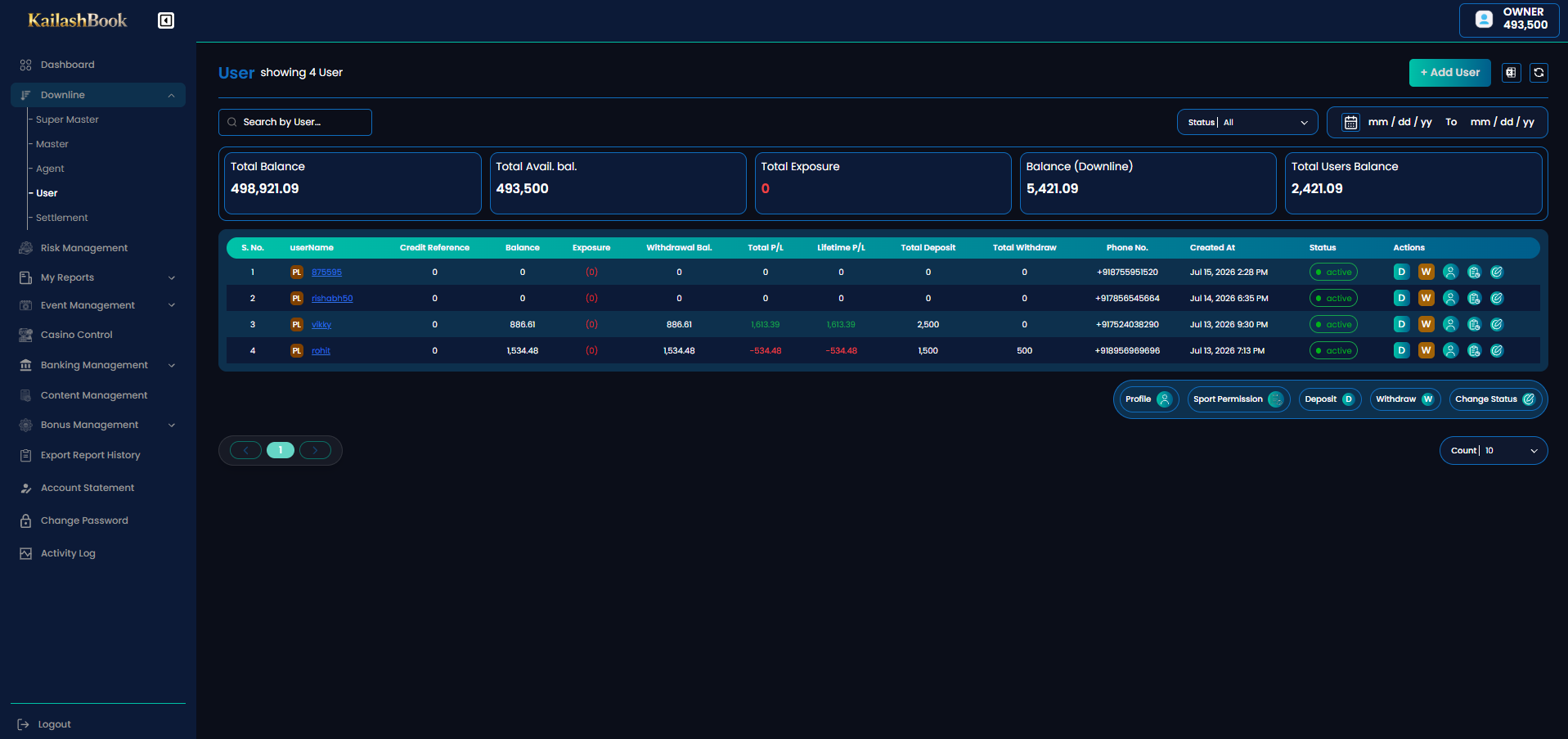The height and width of the screenshot is (739, 1568).
Task: Go to Dashboard in the sidebar
Action: (x=67, y=65)
